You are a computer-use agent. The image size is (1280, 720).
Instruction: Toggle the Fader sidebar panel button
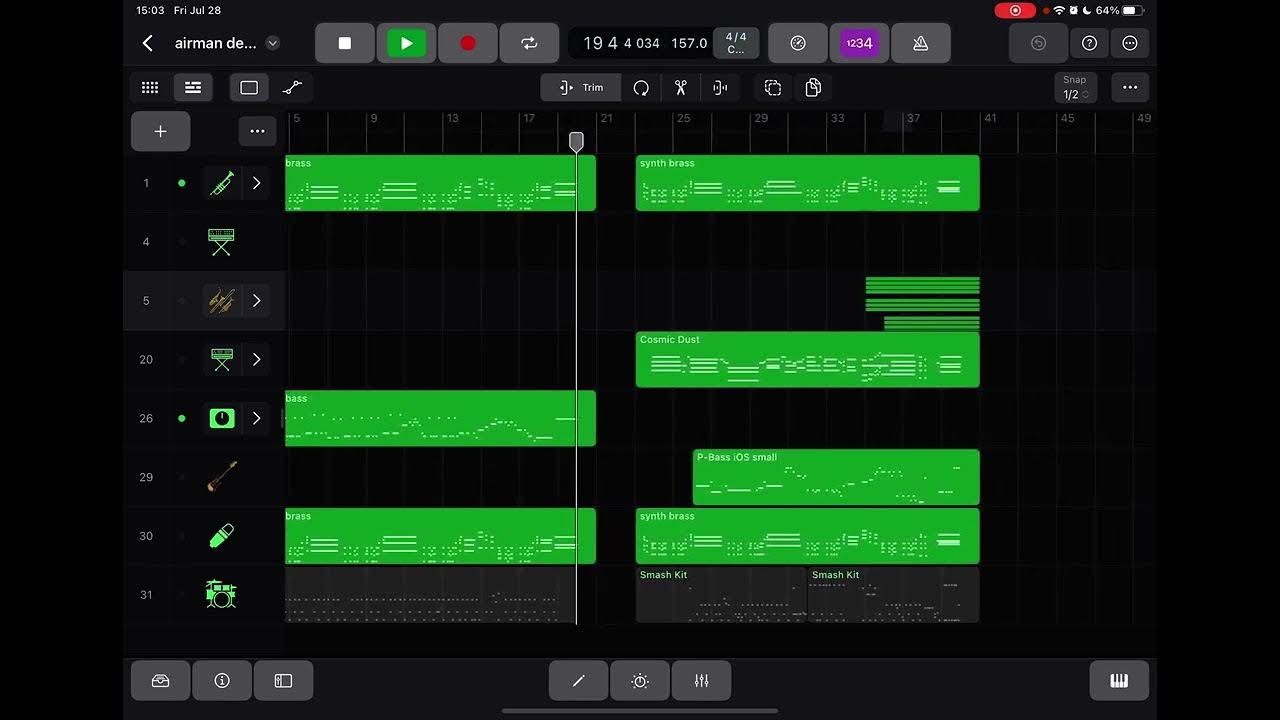coord(283,681)
